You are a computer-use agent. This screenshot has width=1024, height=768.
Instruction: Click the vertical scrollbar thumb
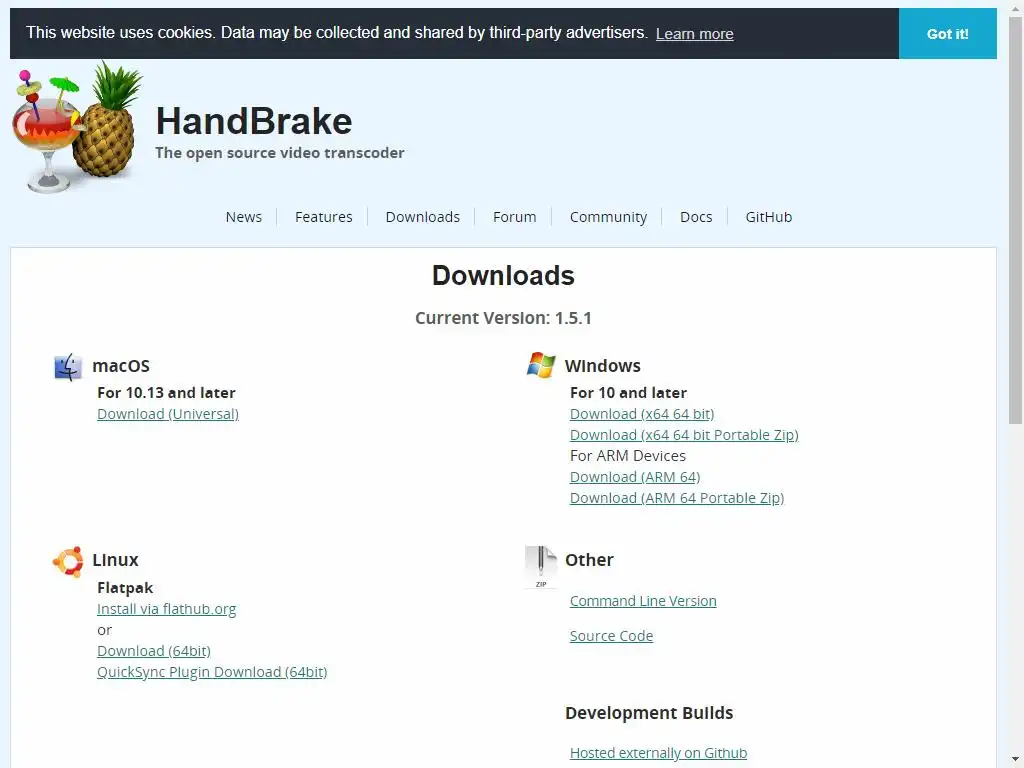click(1016, 220)
